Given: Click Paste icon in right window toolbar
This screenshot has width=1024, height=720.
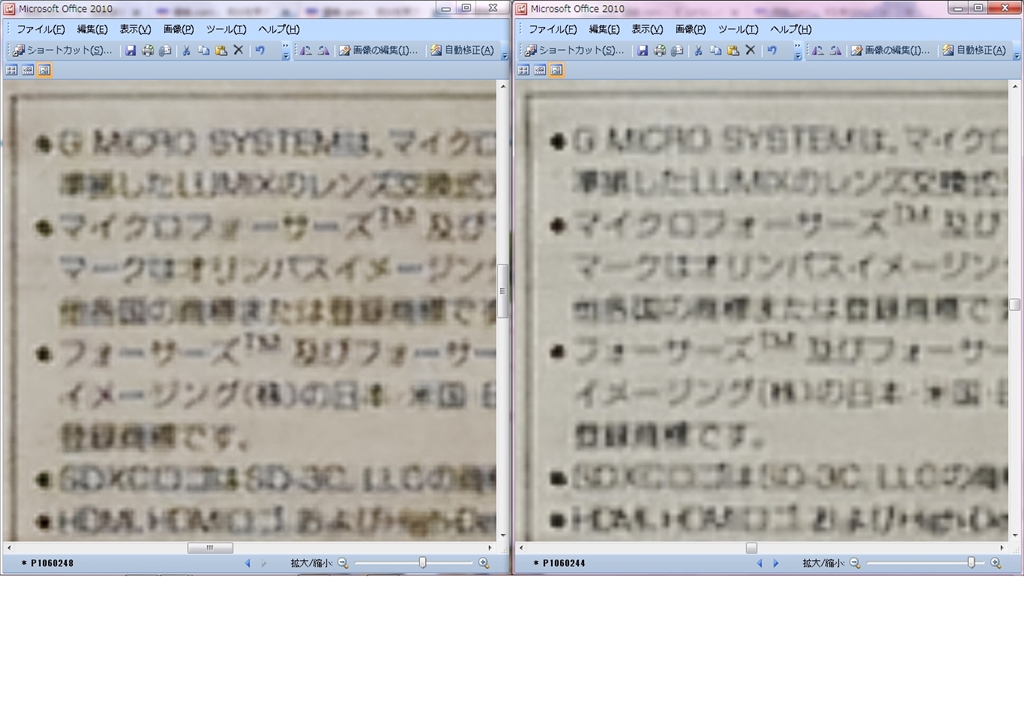Looking at the screenshot, I should click(x=733, y=50).
